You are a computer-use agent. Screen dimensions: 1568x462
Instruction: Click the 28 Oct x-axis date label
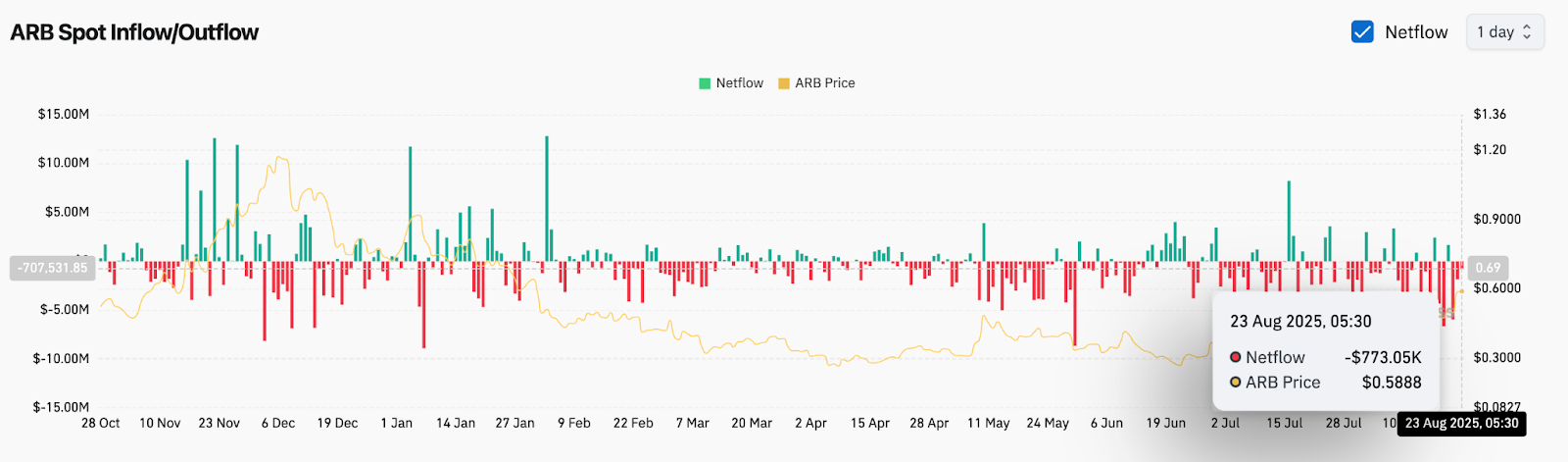[x=101, y=423]
